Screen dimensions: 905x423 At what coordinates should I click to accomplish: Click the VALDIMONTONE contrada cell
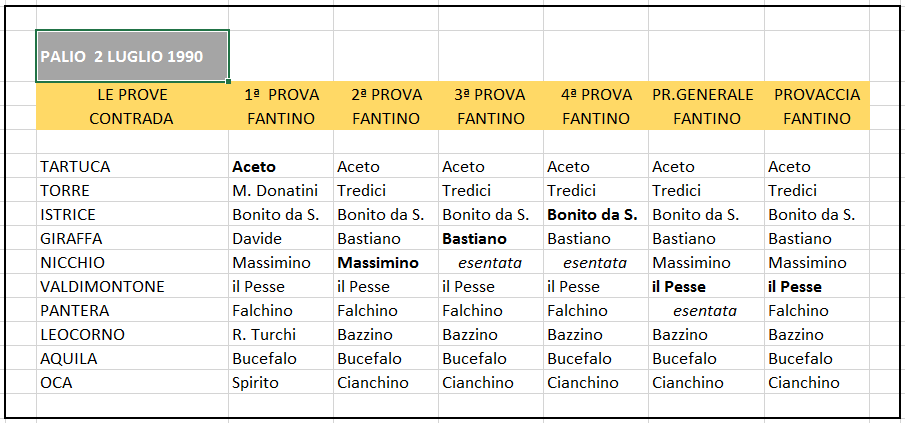coord(132,287)
